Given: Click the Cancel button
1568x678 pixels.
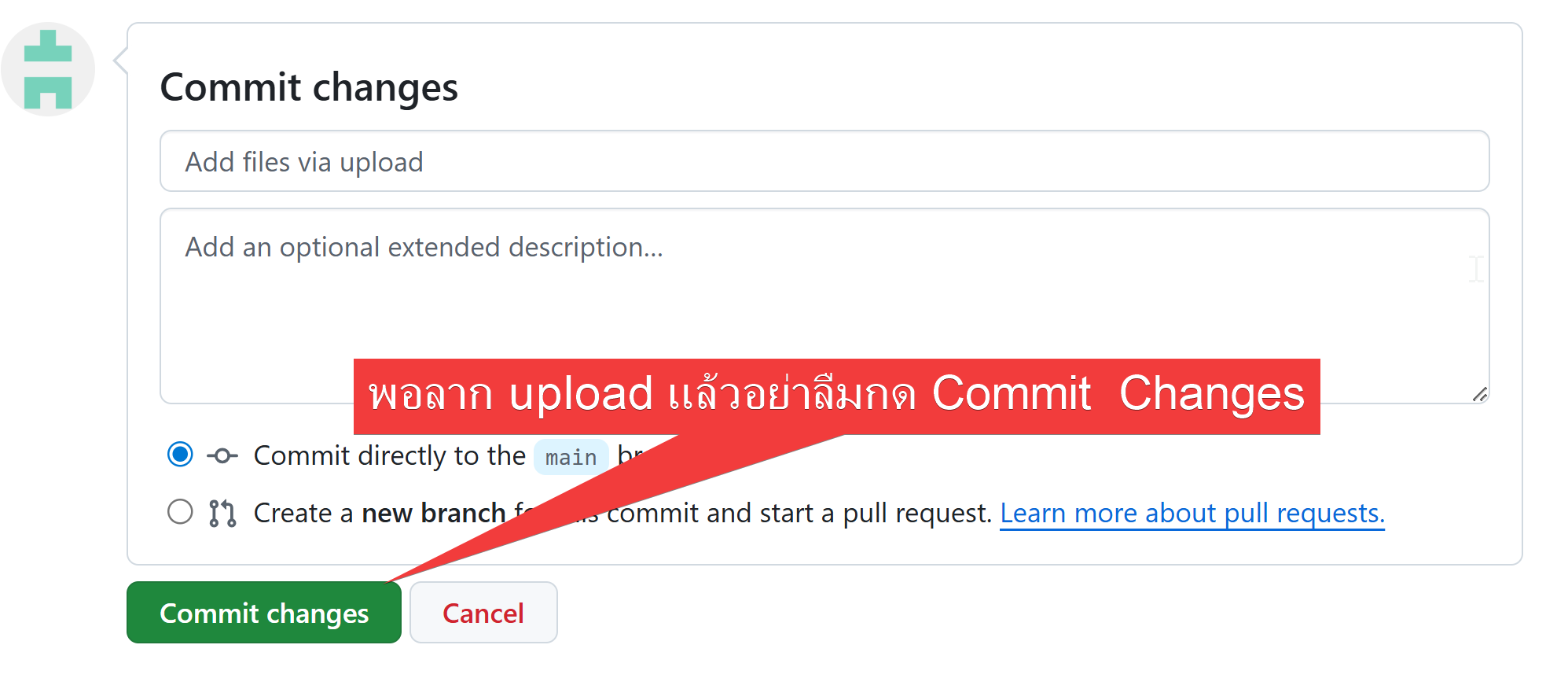Looking at the screenshot, I should click(483, 613).
